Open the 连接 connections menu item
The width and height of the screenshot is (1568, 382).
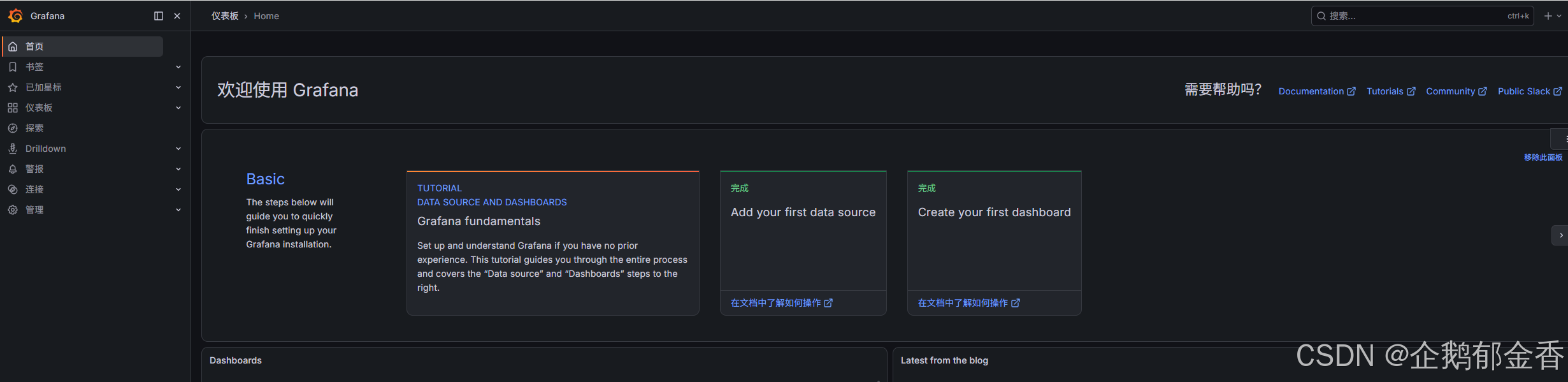click(x=34, y=189)
